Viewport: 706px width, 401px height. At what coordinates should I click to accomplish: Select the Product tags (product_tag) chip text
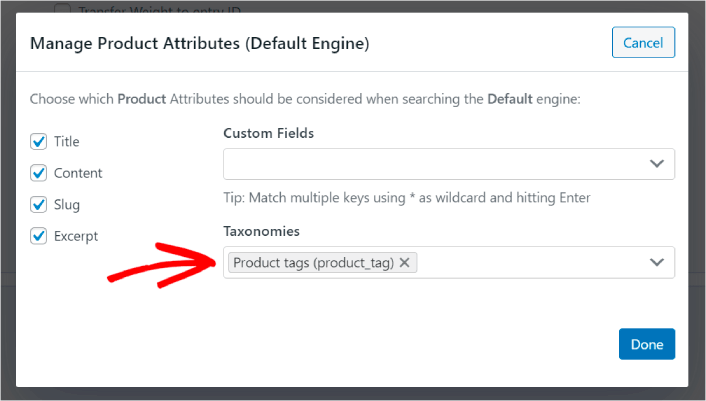pos(313,262)
